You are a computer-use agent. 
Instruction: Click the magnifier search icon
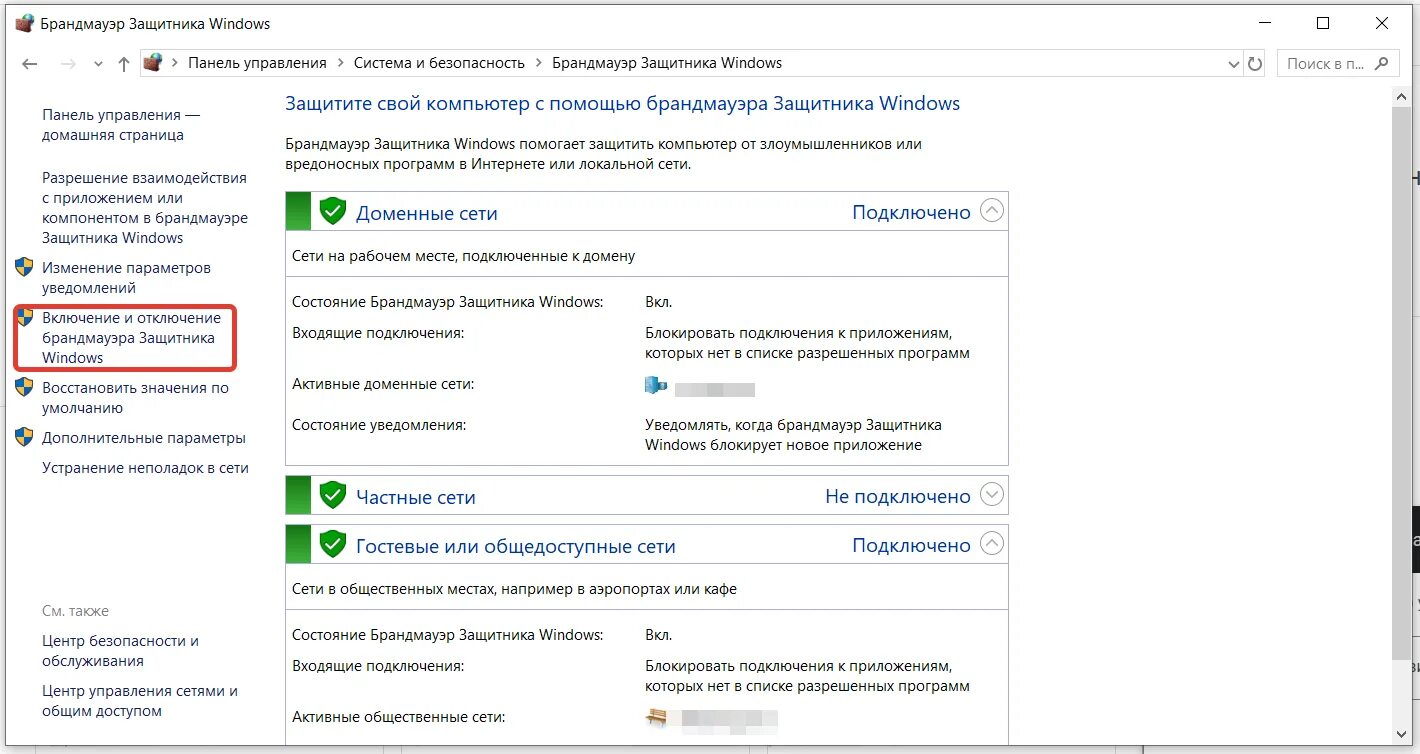point(1382,63)
